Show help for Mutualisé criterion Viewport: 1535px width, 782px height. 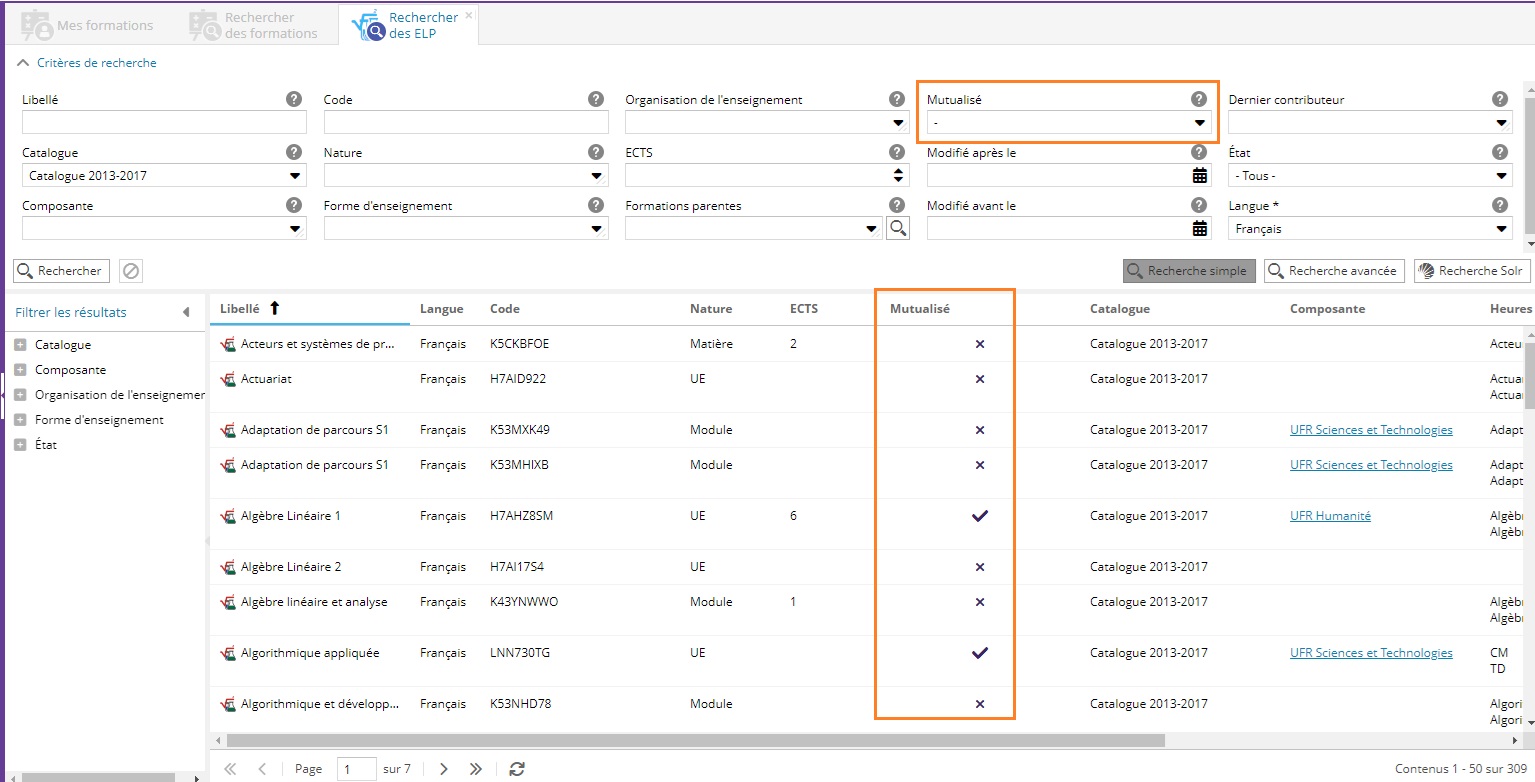coord(1199,99)
